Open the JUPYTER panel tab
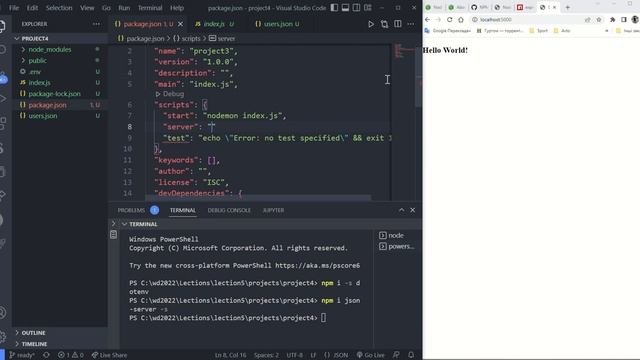 click(x=273, y=210)
